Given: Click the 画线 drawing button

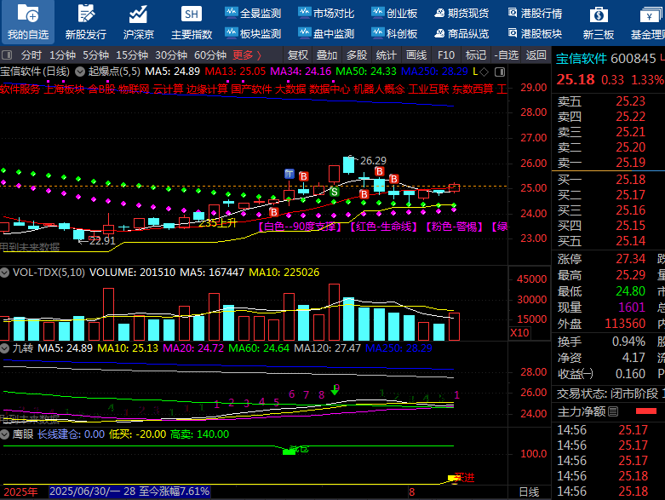Looking at the screenshot, I should [416, 55].
